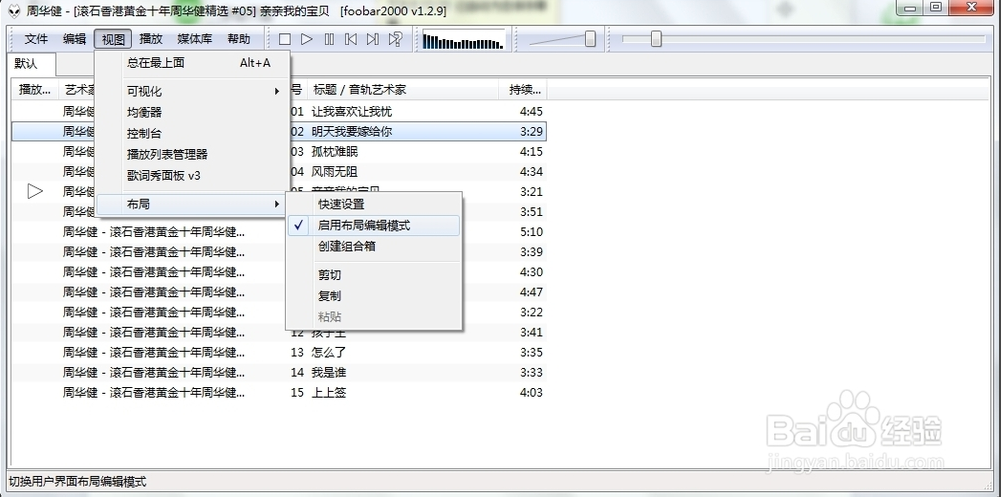Click duration 5:10 cell
The width and height of the screenshot is (1001, 497).
[531, 232]
